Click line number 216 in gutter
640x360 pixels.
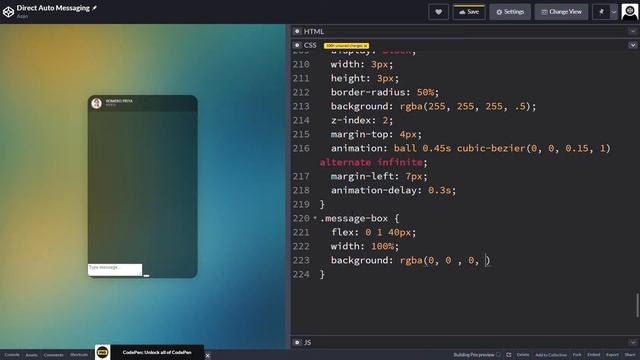[x=301, y=148]
